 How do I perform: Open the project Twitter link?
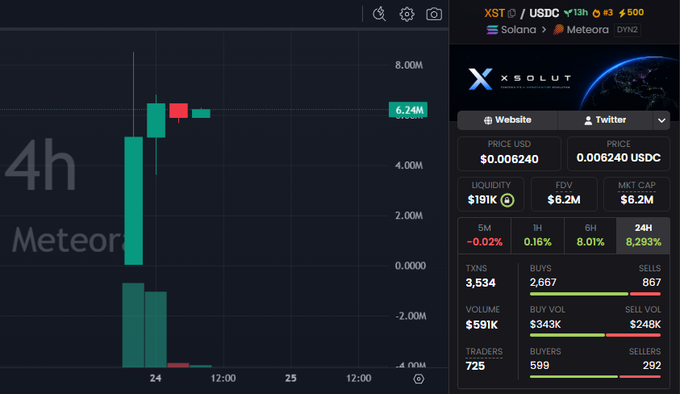coord(605,120)
